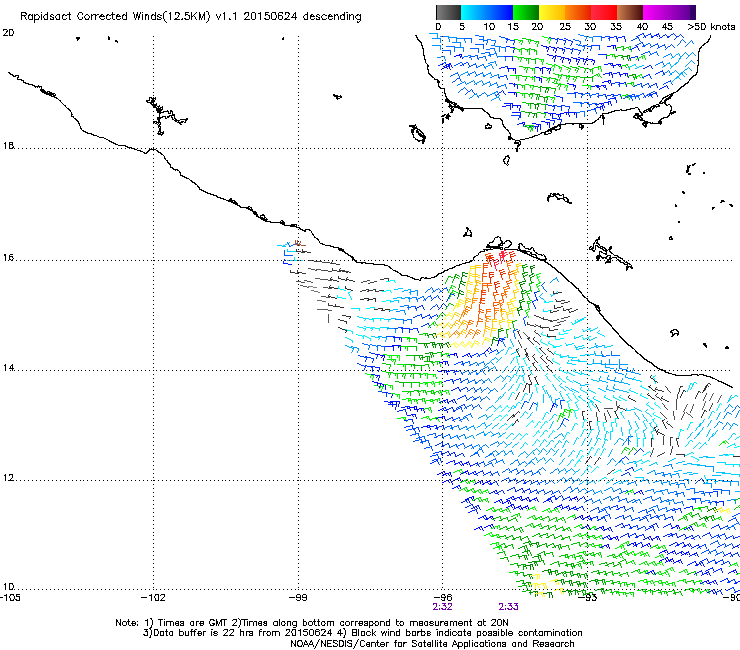Click the longitude axis label "-105"
740x650 pixels.
pyautogui.click(x=10, y=598)
